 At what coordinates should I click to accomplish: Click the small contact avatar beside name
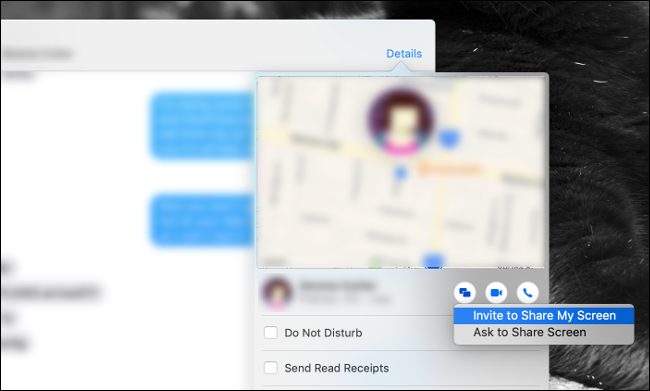point(277,293)
